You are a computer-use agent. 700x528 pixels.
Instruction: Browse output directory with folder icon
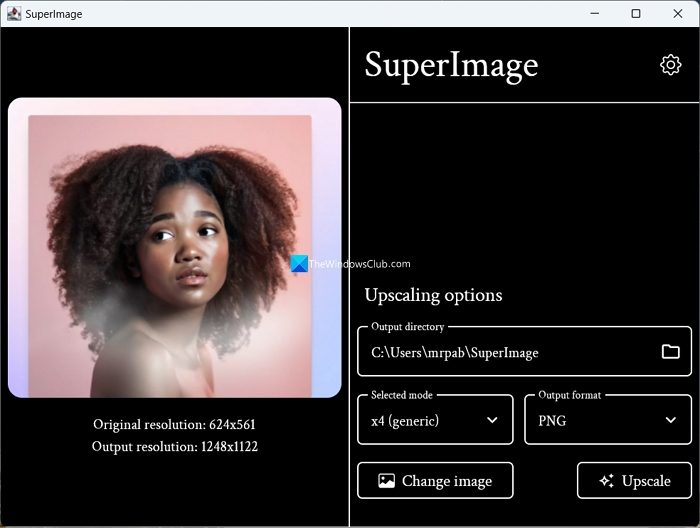pos(671,352)
